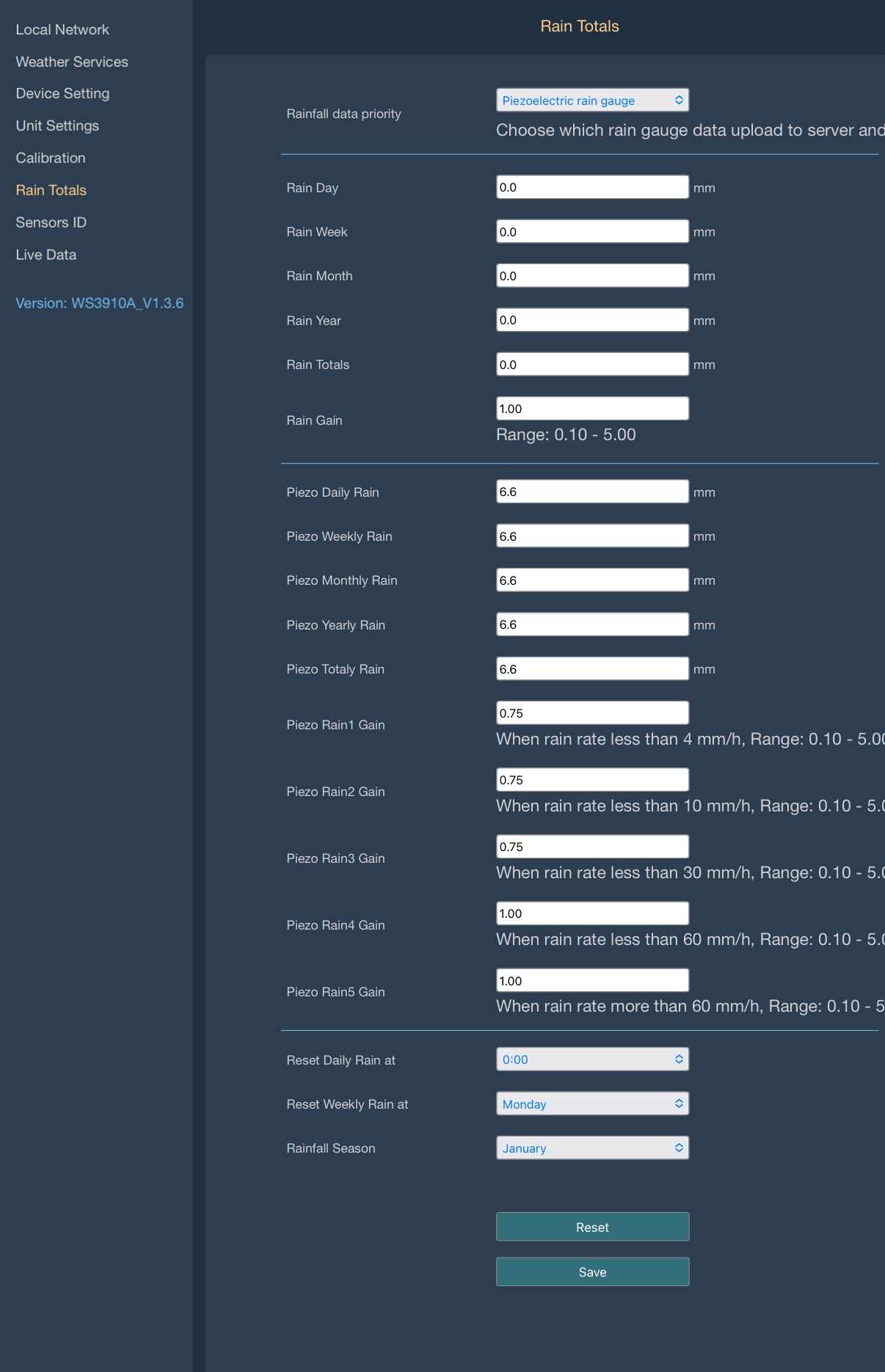Open the Reset Weekly Rain at dropdown
The image size is (885, 1372).
tap(592, 1103)
